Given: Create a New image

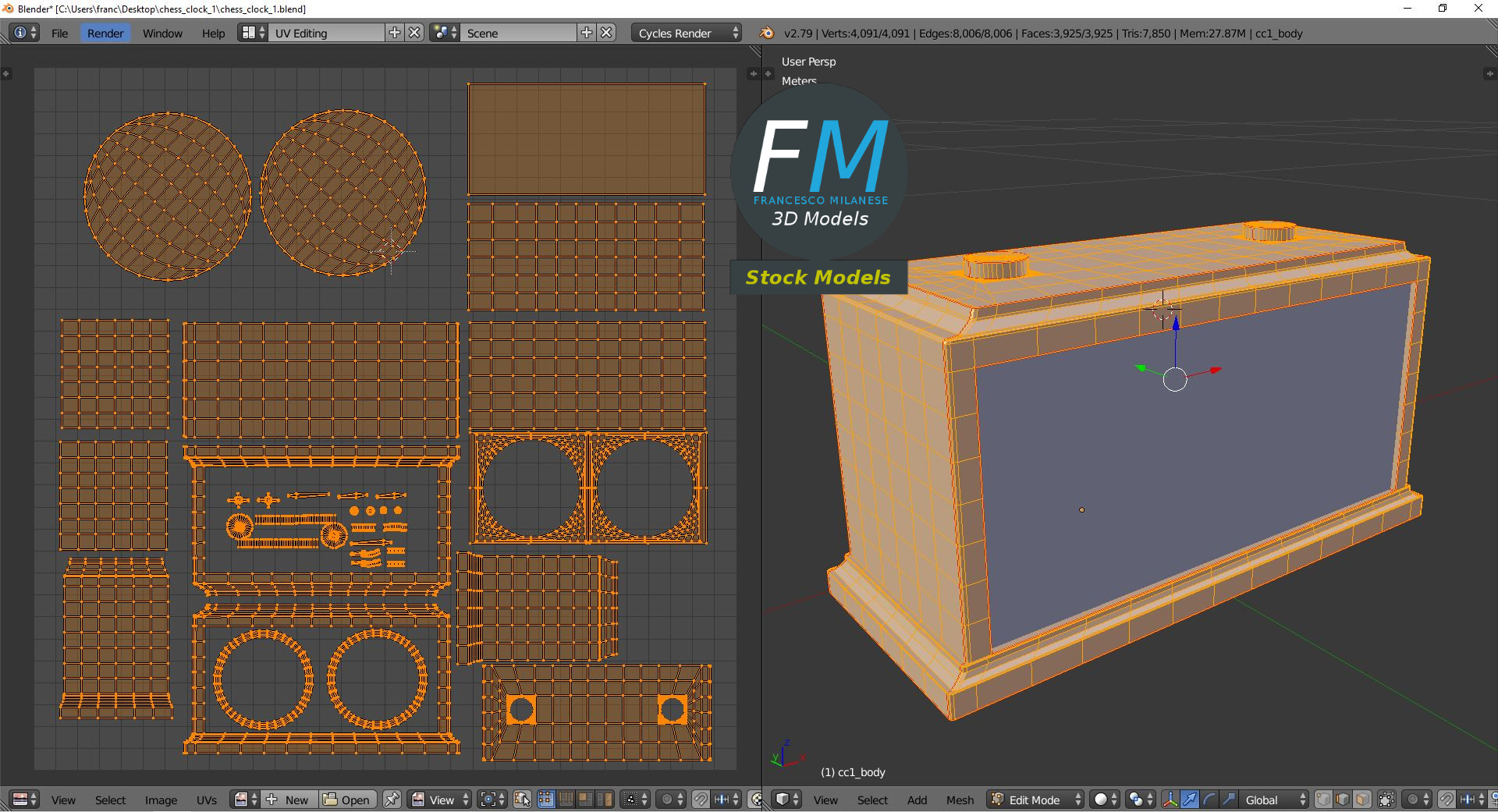Looking at the screenshot, I should pos(289,800).
